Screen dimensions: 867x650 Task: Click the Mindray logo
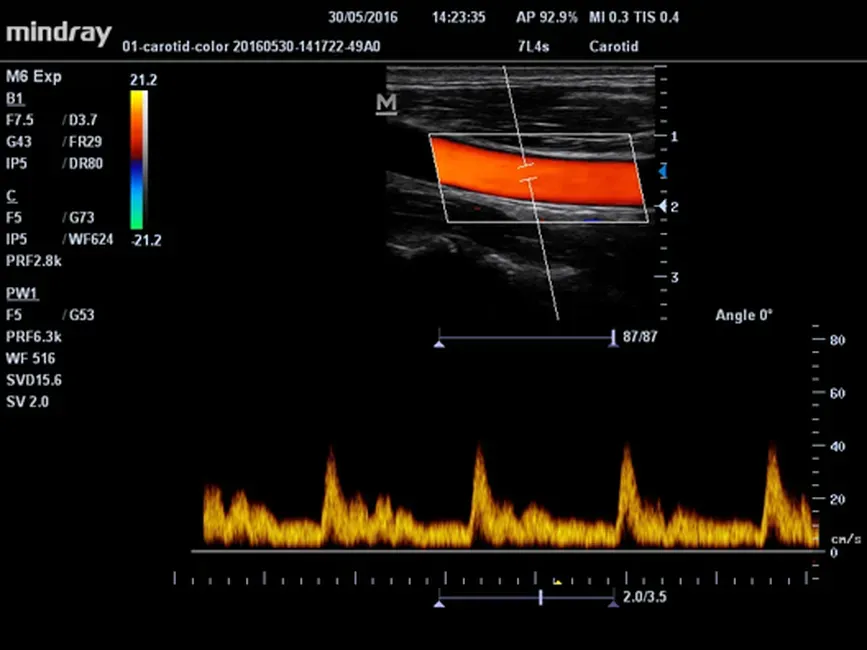tap(59, 32)
